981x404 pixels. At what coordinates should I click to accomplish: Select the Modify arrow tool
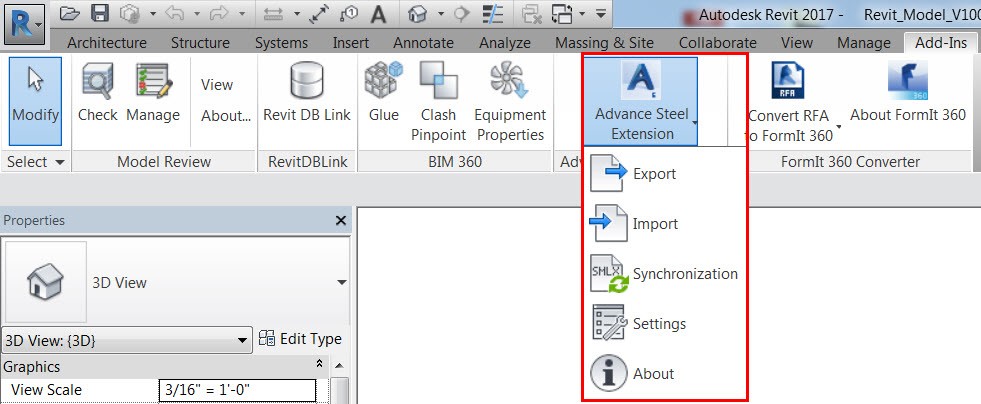[36, 101]
